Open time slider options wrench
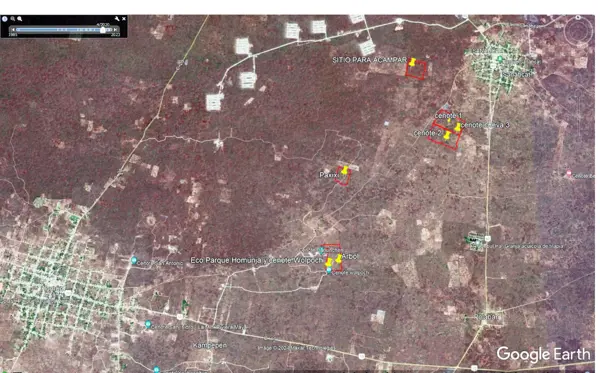This screenshot has height=373, width=600. [117, 19]
